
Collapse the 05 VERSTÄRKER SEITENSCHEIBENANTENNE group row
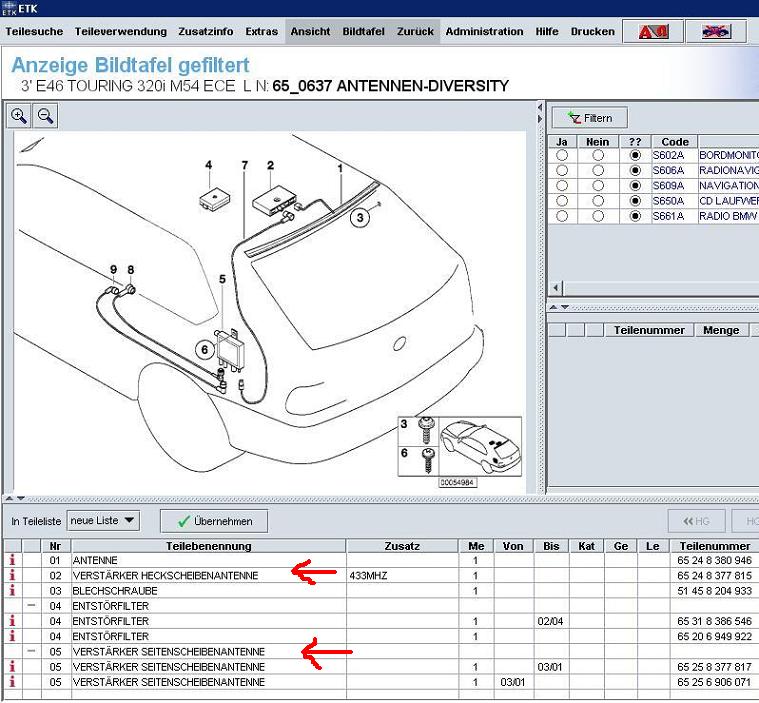tap(31, 651)
